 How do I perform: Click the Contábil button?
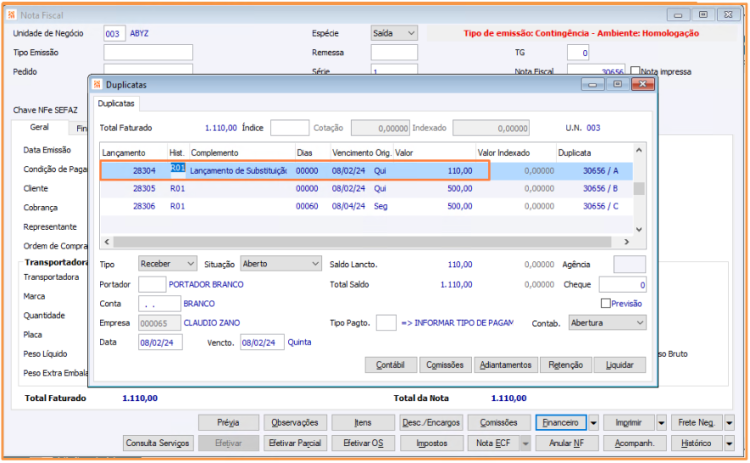[390, 365]
